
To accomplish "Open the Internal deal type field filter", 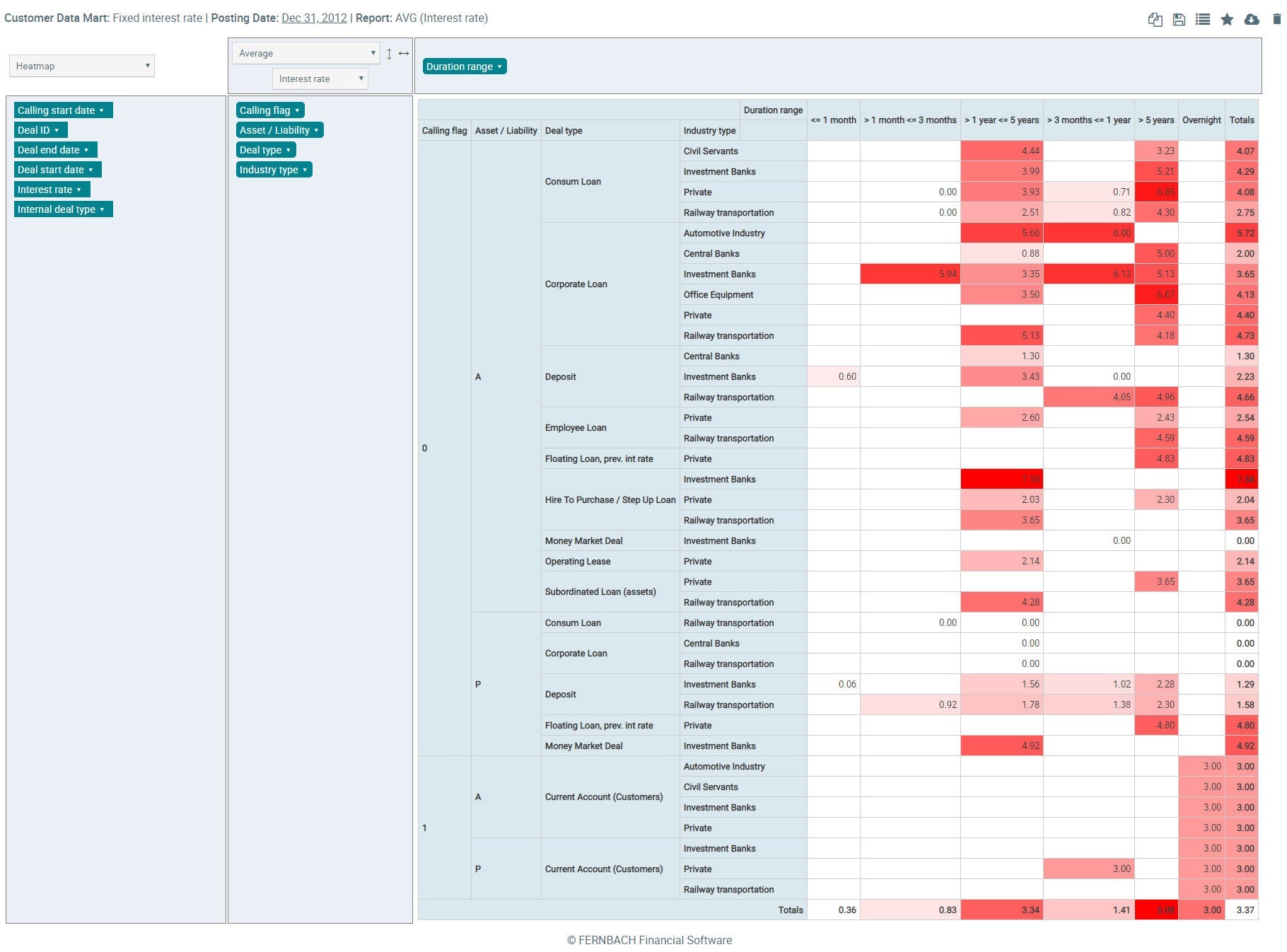I will pos(63,209).
